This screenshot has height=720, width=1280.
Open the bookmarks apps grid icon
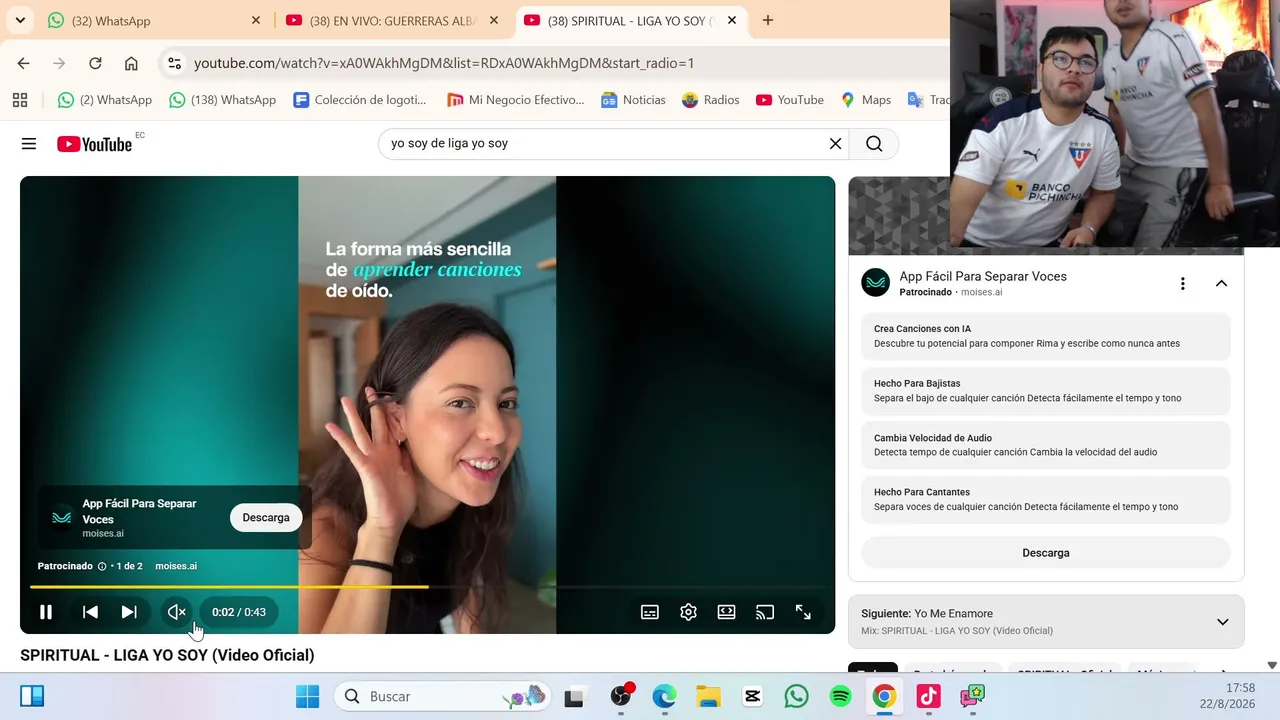tap(20, 100)
